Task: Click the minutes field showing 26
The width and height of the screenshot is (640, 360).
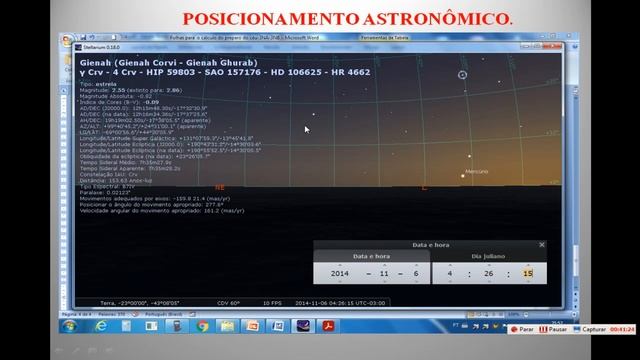Action: [x=489, y=273]
